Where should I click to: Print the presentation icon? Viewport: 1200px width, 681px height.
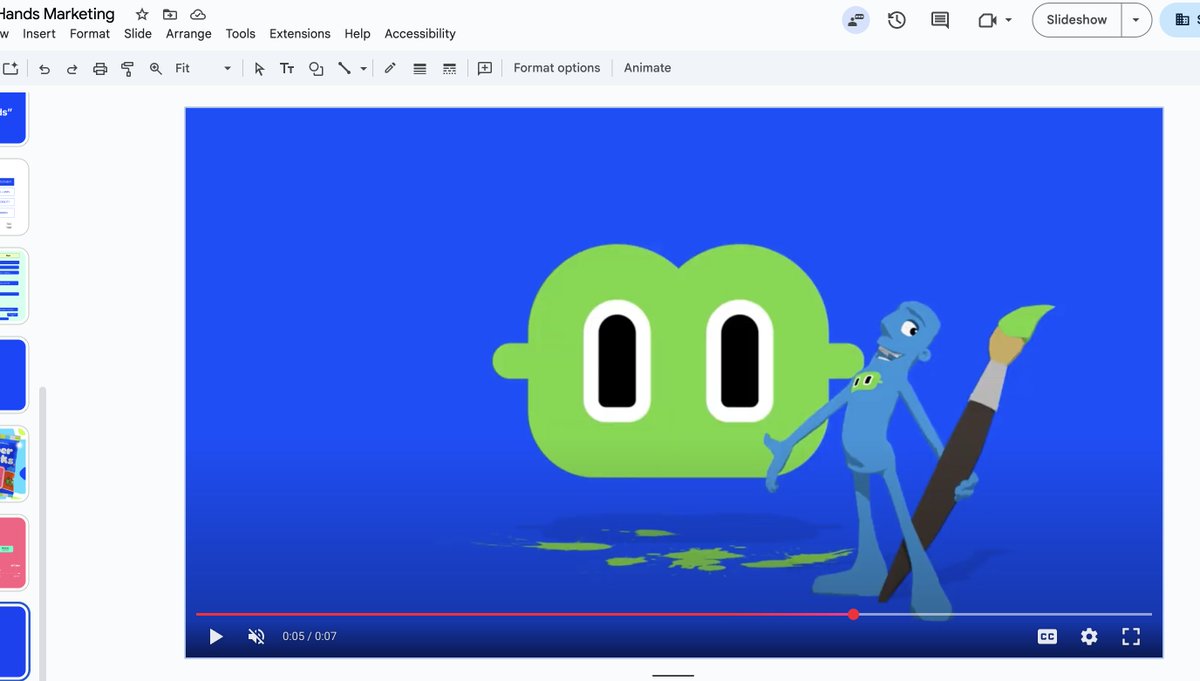tap(100, 68)
